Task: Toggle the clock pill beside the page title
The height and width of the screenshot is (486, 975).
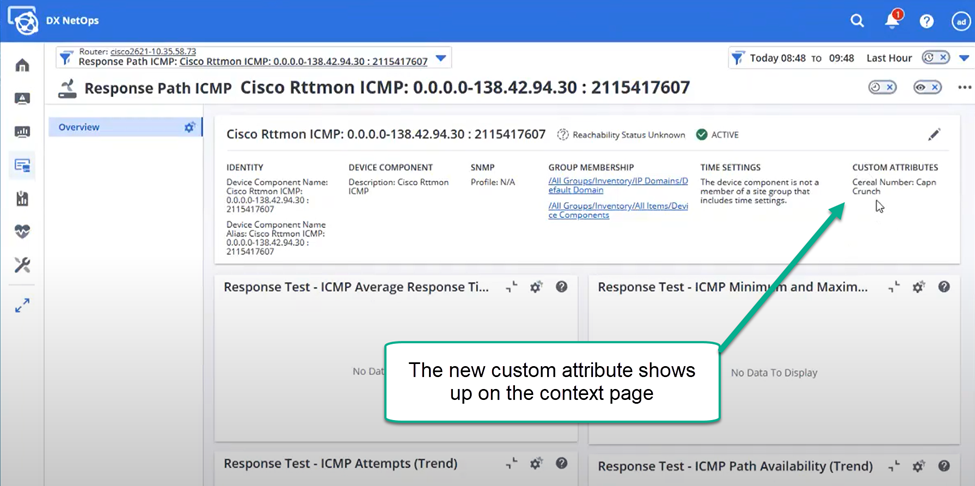Action: (882, 88)
